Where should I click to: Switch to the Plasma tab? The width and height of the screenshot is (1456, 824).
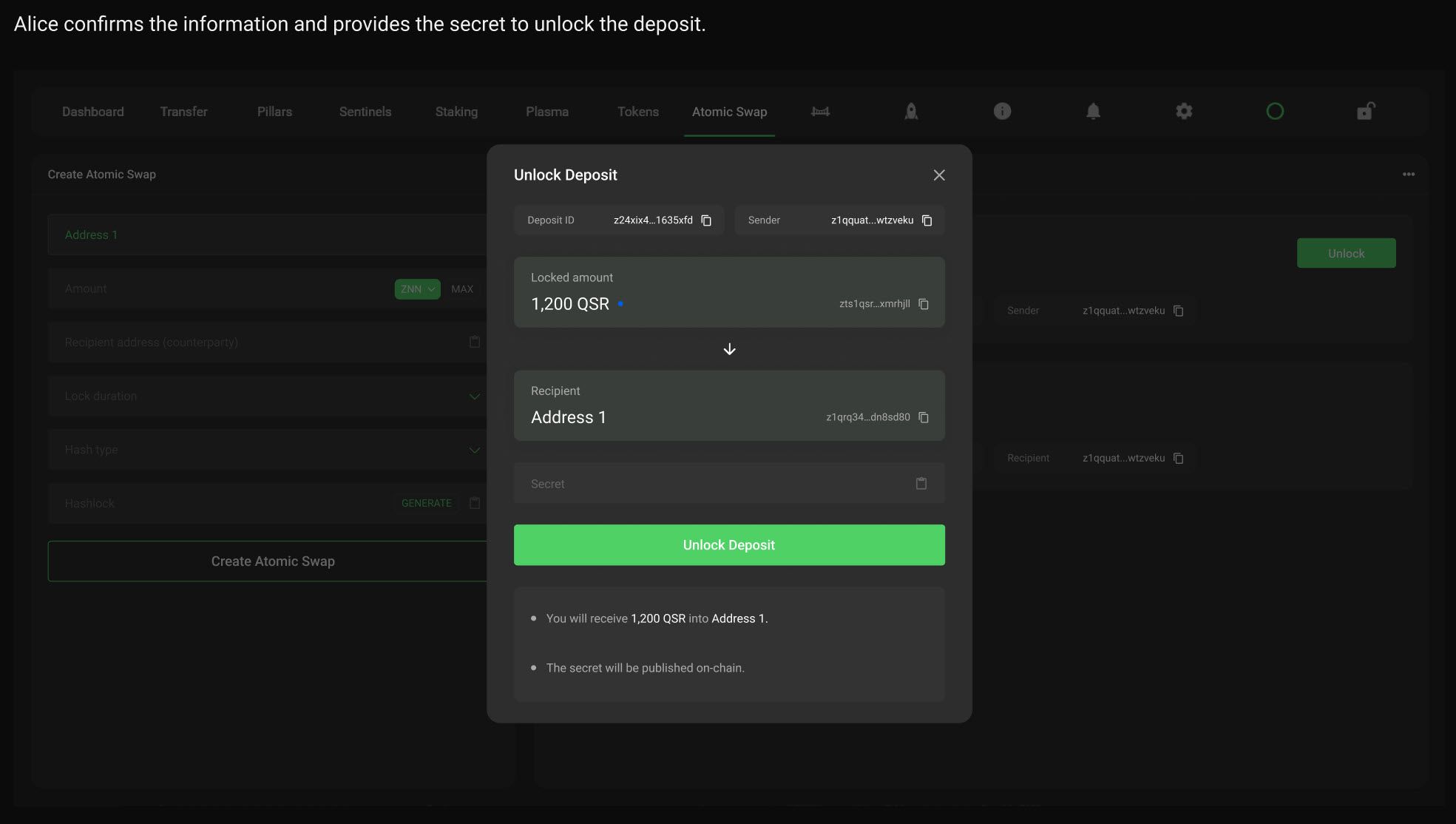547,112
